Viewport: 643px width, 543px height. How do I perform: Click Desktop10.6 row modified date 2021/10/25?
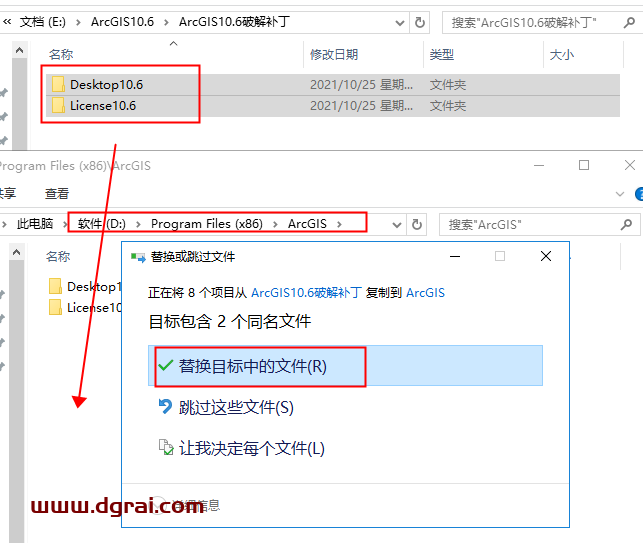(361, 84)
